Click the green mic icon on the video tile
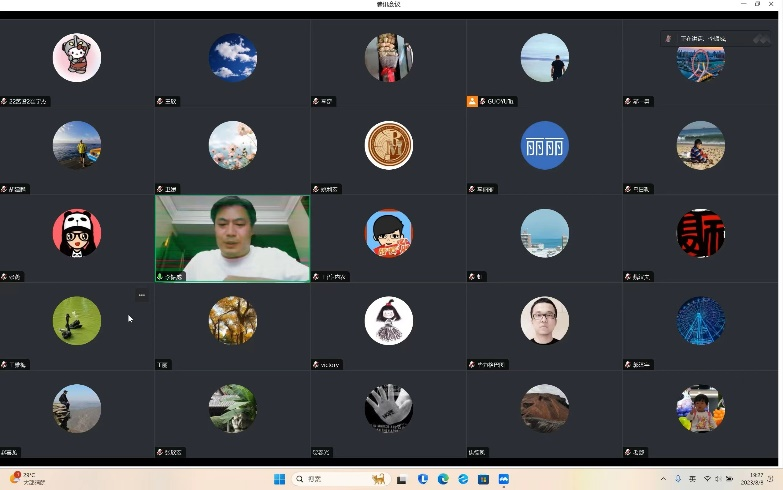The image size is (783, 490). [160, 277]
